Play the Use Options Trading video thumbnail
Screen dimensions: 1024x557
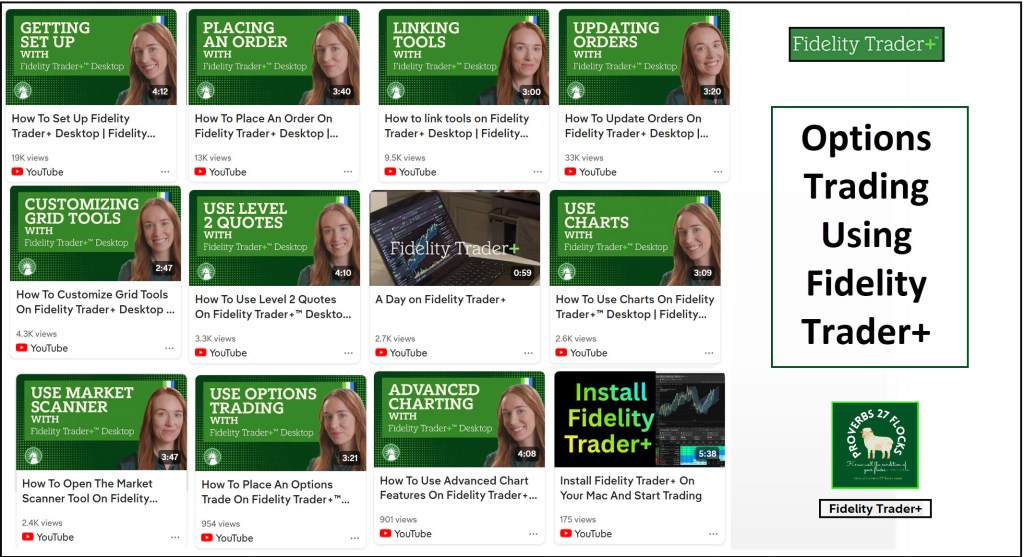(280, 422)
